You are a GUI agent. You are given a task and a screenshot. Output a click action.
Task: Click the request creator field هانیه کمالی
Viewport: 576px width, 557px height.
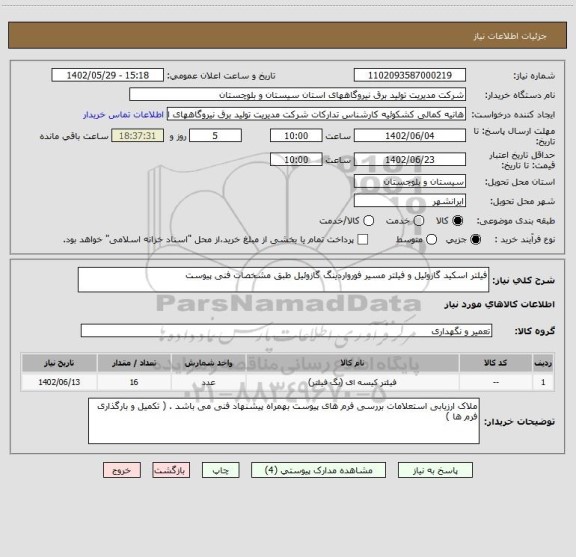316,114
